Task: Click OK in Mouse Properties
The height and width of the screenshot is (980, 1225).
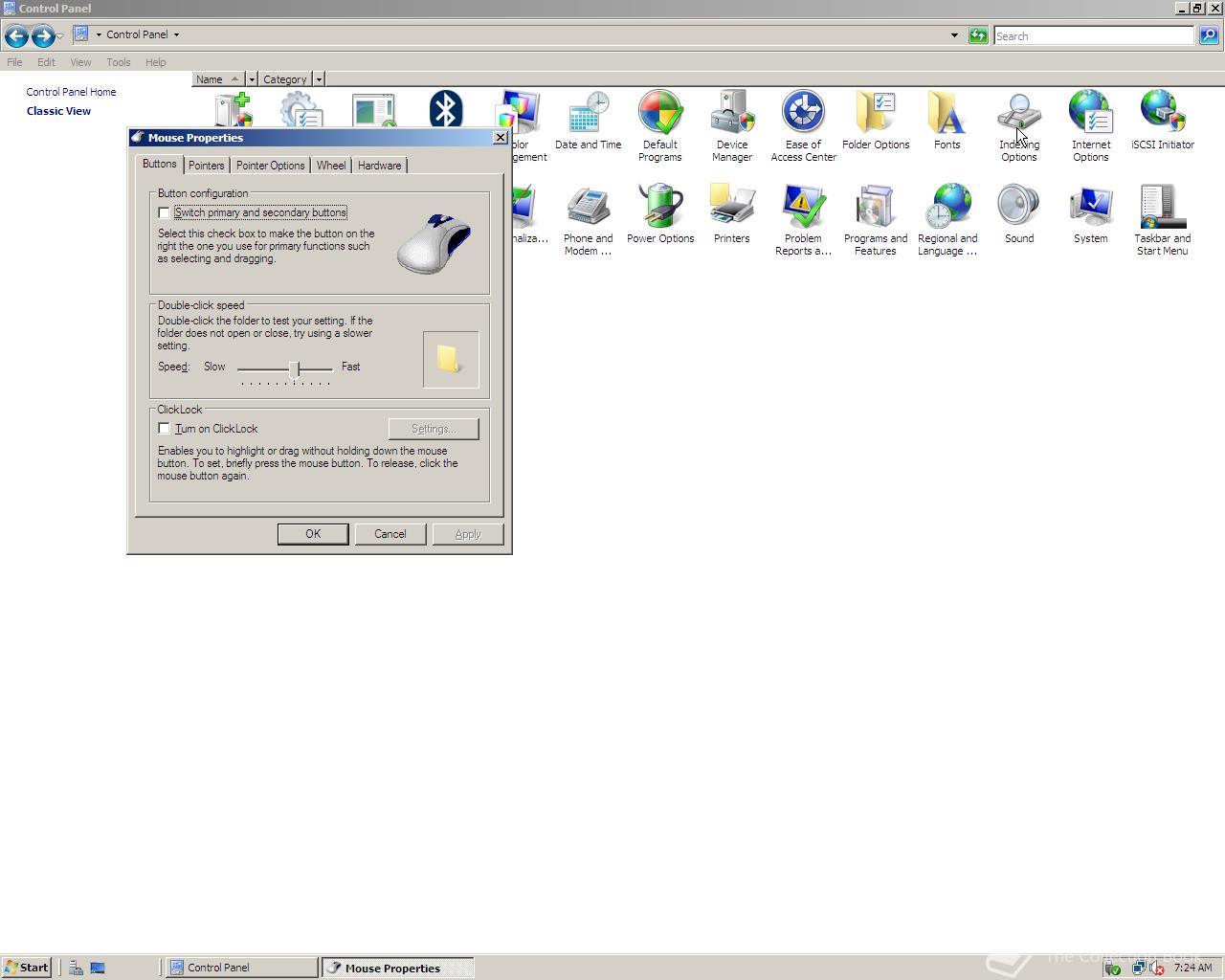Action: click(x=313, y=534)
